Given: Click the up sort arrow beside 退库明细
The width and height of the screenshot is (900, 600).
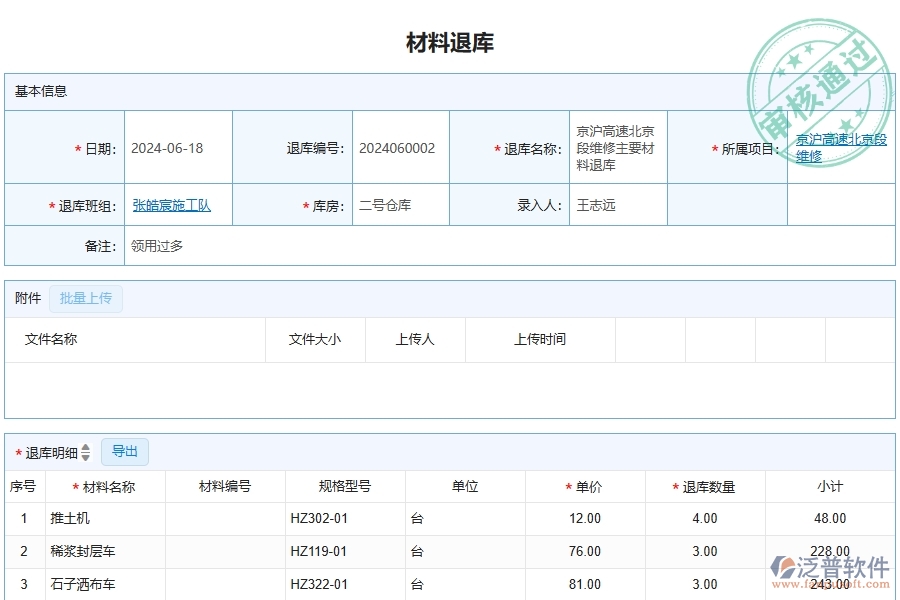Looking at the screenshot, I should pyautogui.click(x=86, y=448).
